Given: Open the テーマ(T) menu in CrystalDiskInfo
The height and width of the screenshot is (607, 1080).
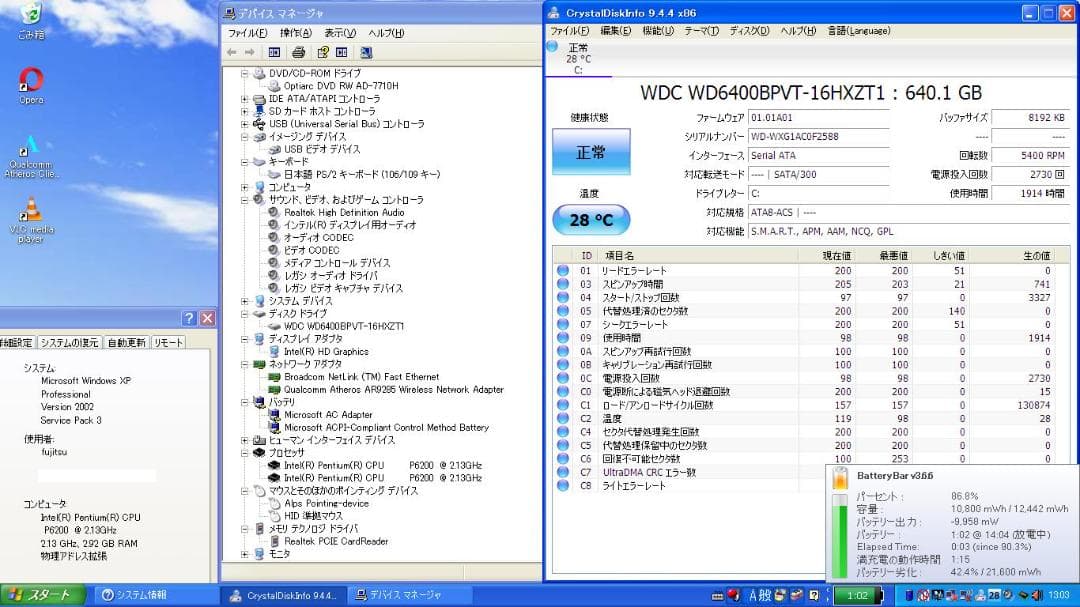Looking at the screenshot, I should click(x=701, y=31).
